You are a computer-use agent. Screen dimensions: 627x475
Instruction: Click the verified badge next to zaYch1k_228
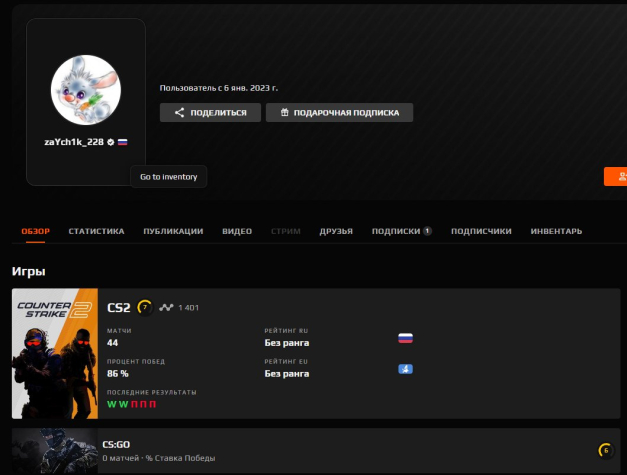pyautogui.click(x=111, y=142)
